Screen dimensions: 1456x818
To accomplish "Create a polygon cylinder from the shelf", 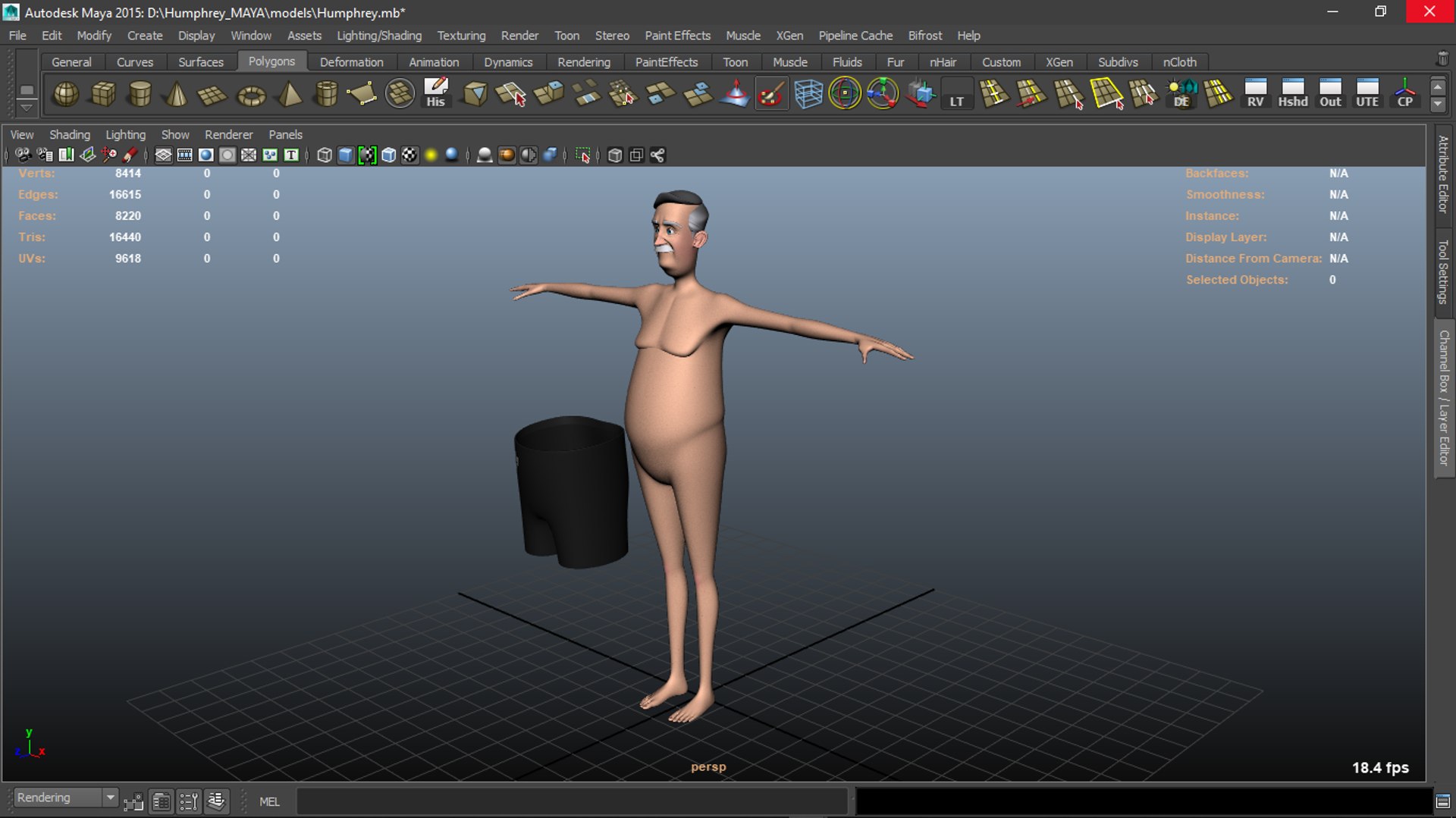I will point(140,94).
